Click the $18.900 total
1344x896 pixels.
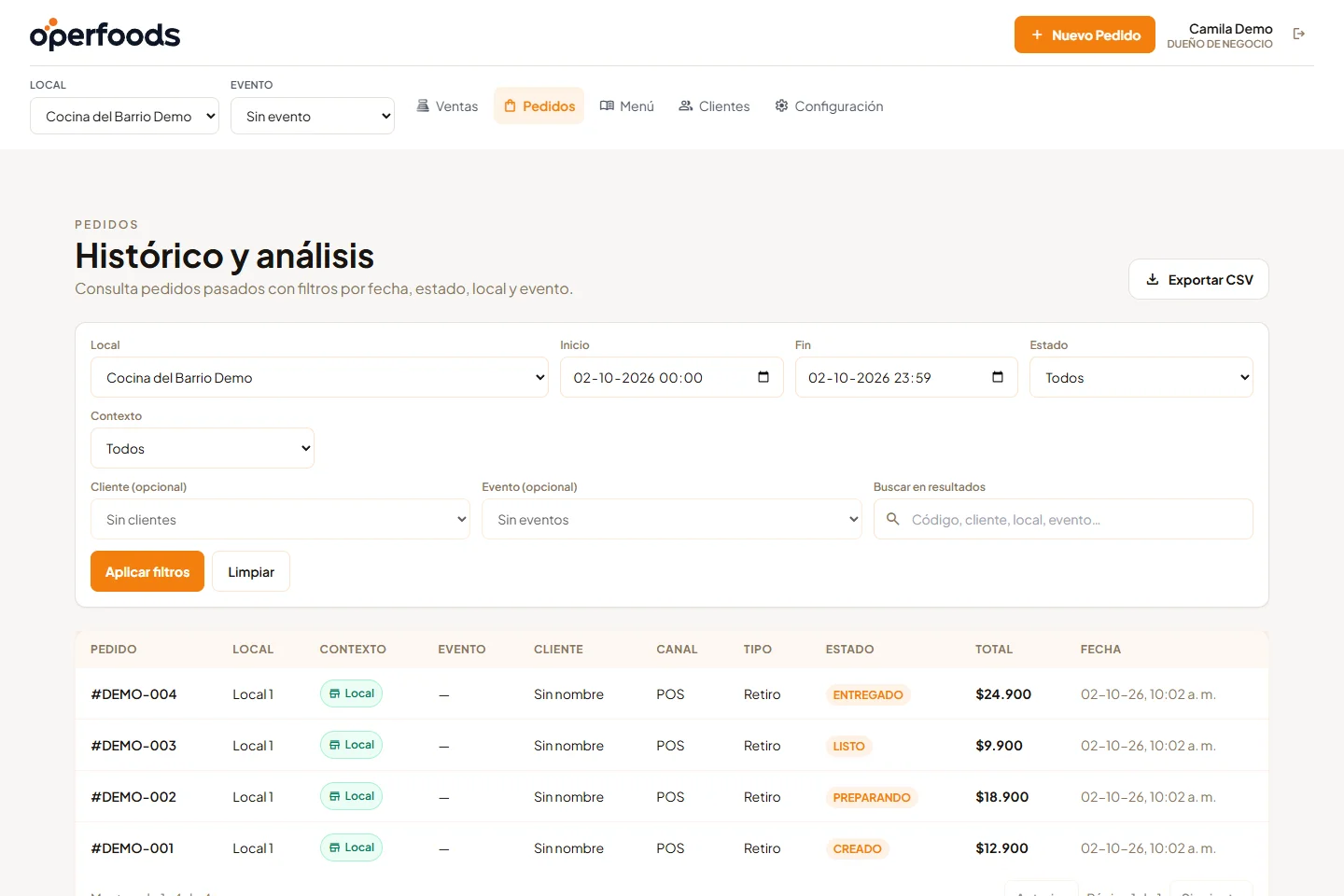[x=1001, y=797]
